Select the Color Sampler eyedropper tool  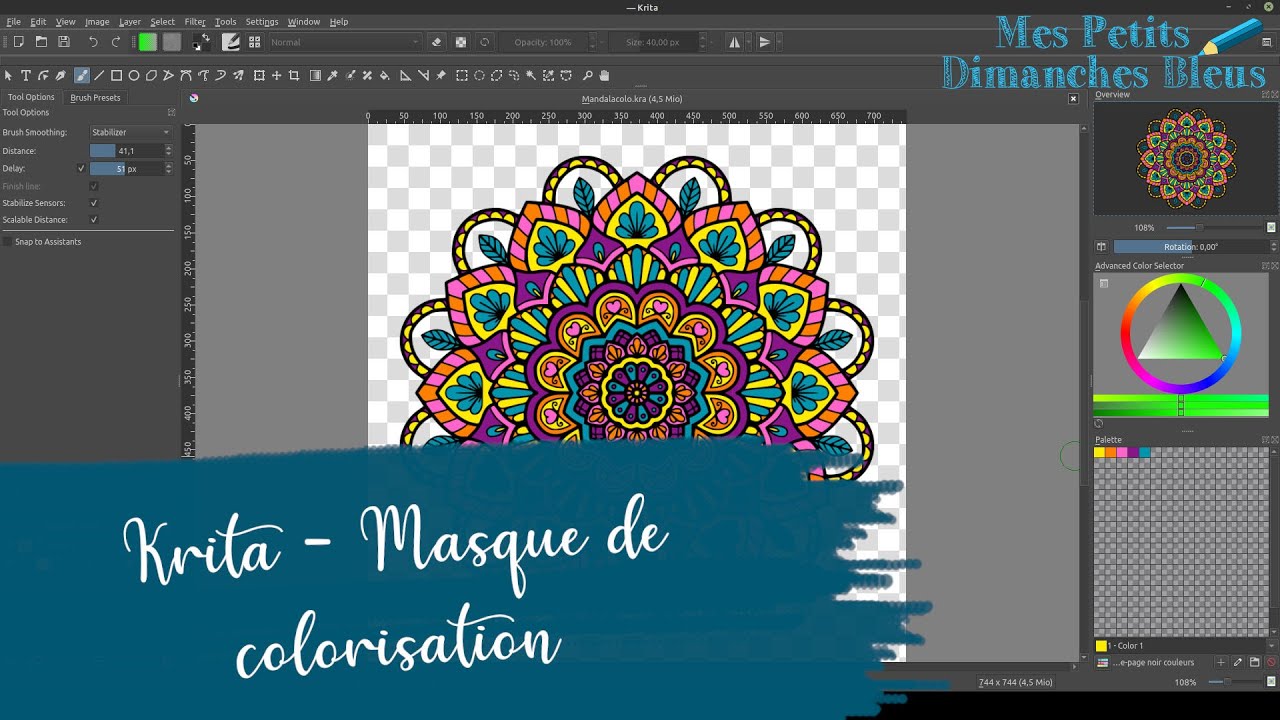point(332,75)
